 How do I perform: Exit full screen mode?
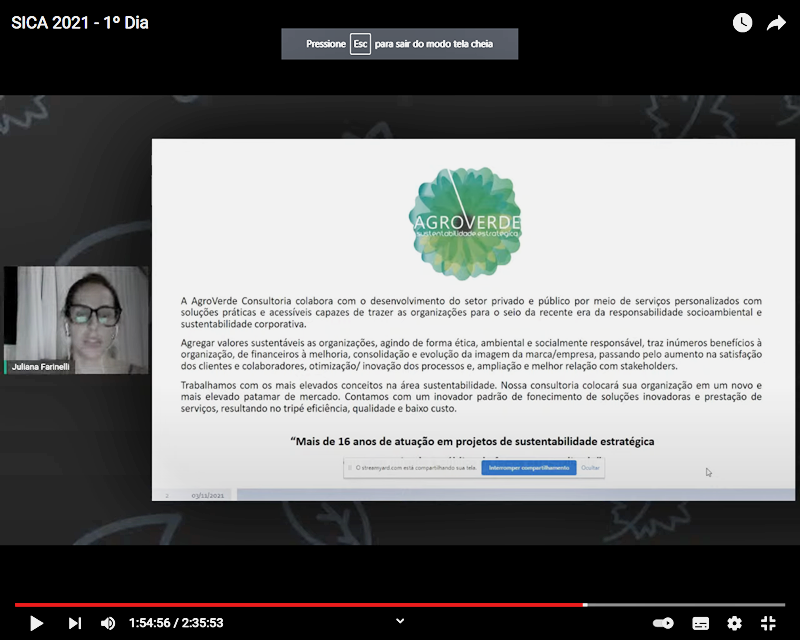click(768, 623)
